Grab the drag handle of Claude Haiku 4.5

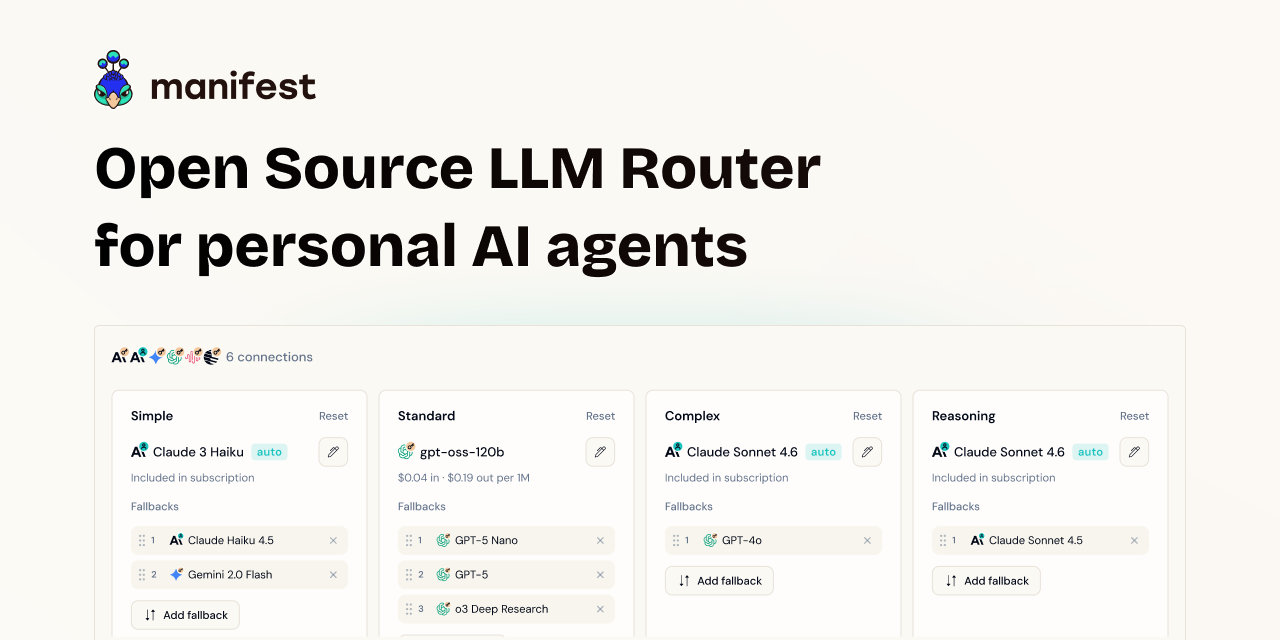click(x=141, y=541)
